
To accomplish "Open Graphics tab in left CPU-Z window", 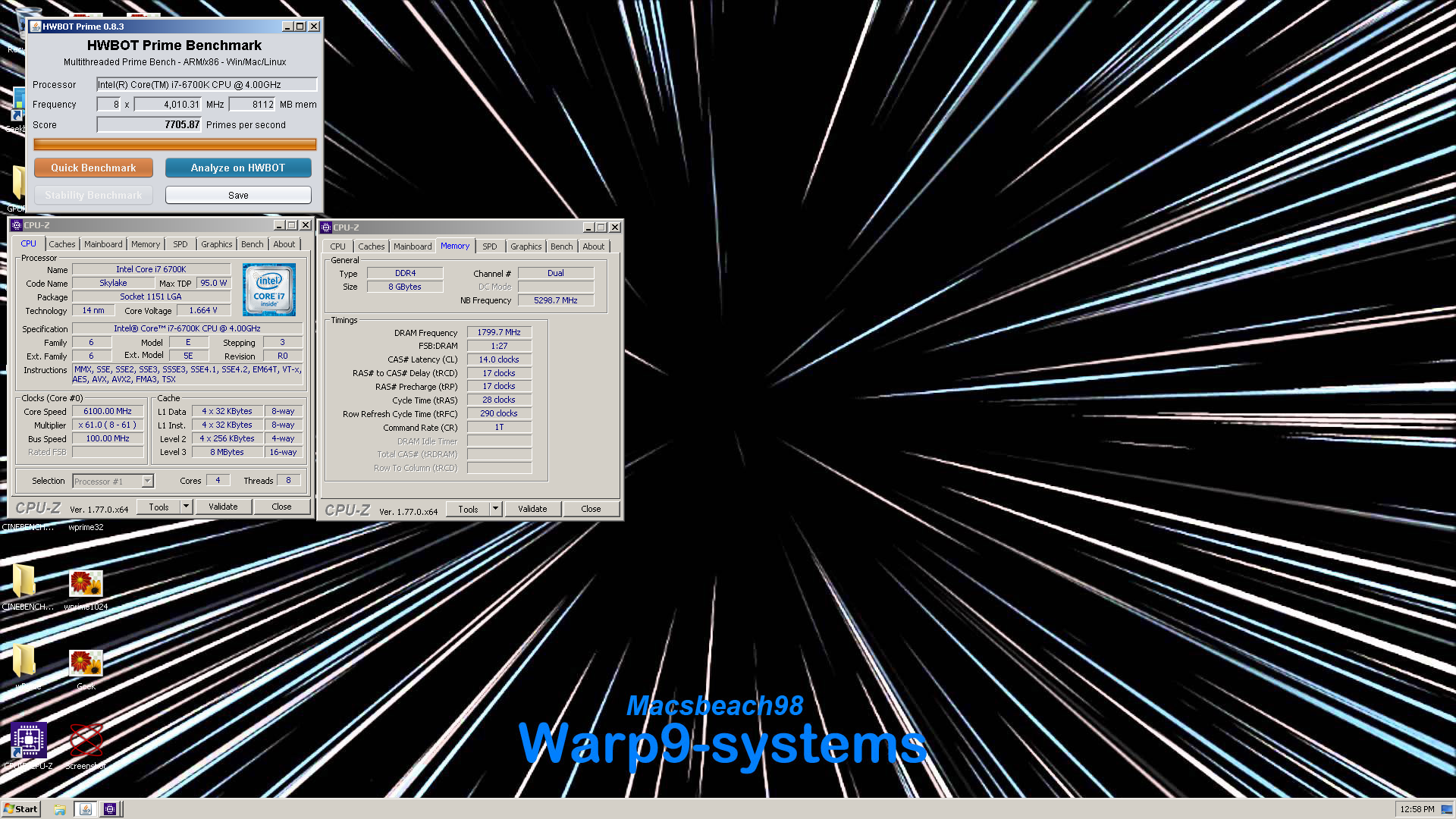I will pos(217,244).
